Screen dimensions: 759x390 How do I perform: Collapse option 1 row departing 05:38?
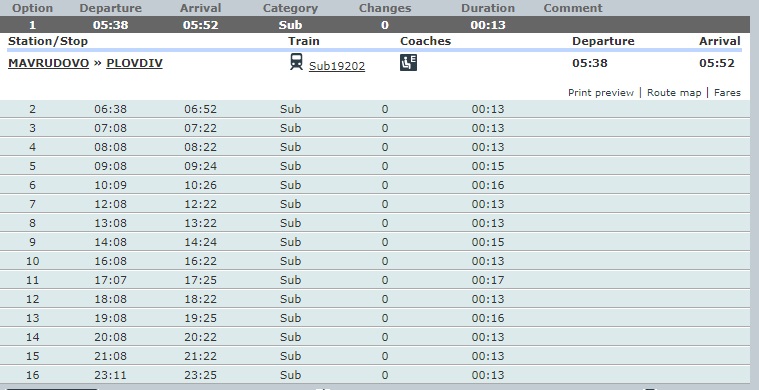pos(375,25)
